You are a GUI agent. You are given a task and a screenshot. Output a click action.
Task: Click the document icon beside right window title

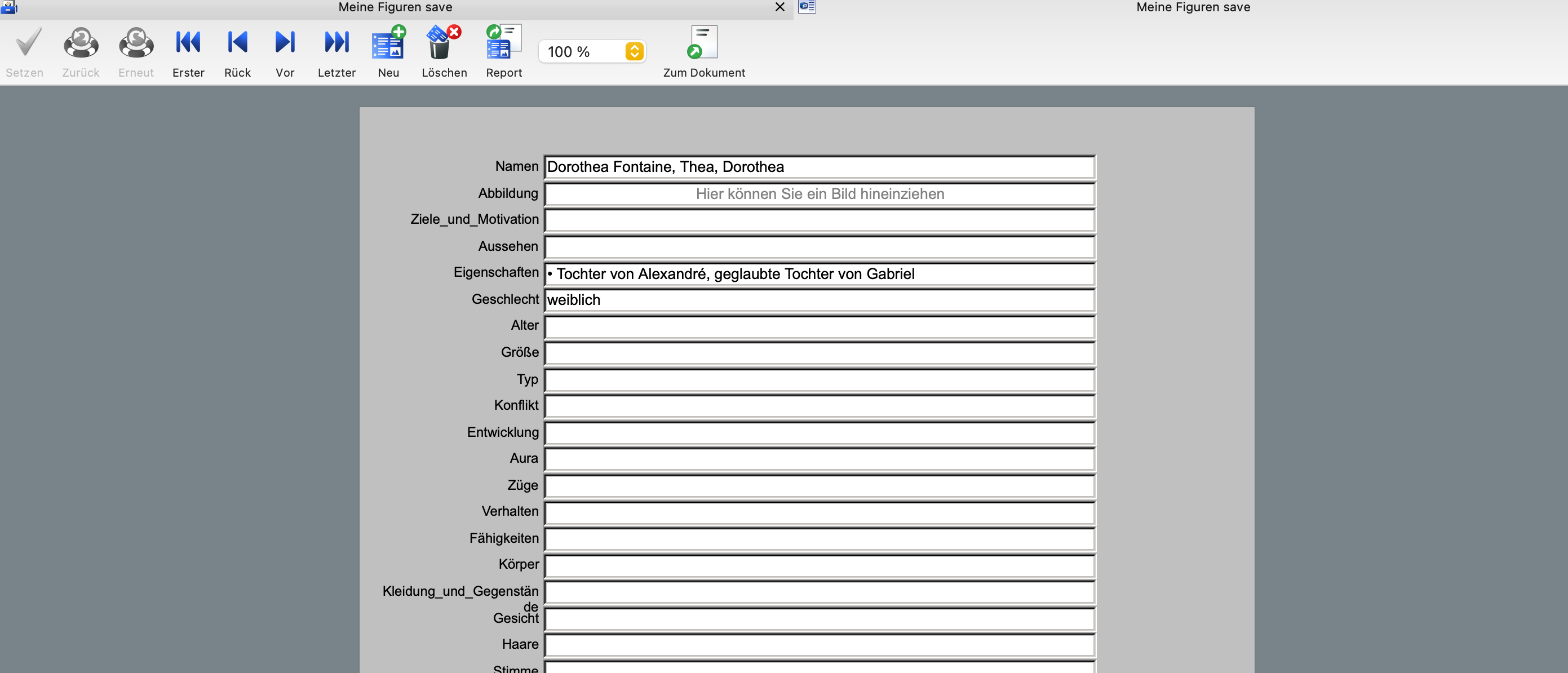coord(807,7)
